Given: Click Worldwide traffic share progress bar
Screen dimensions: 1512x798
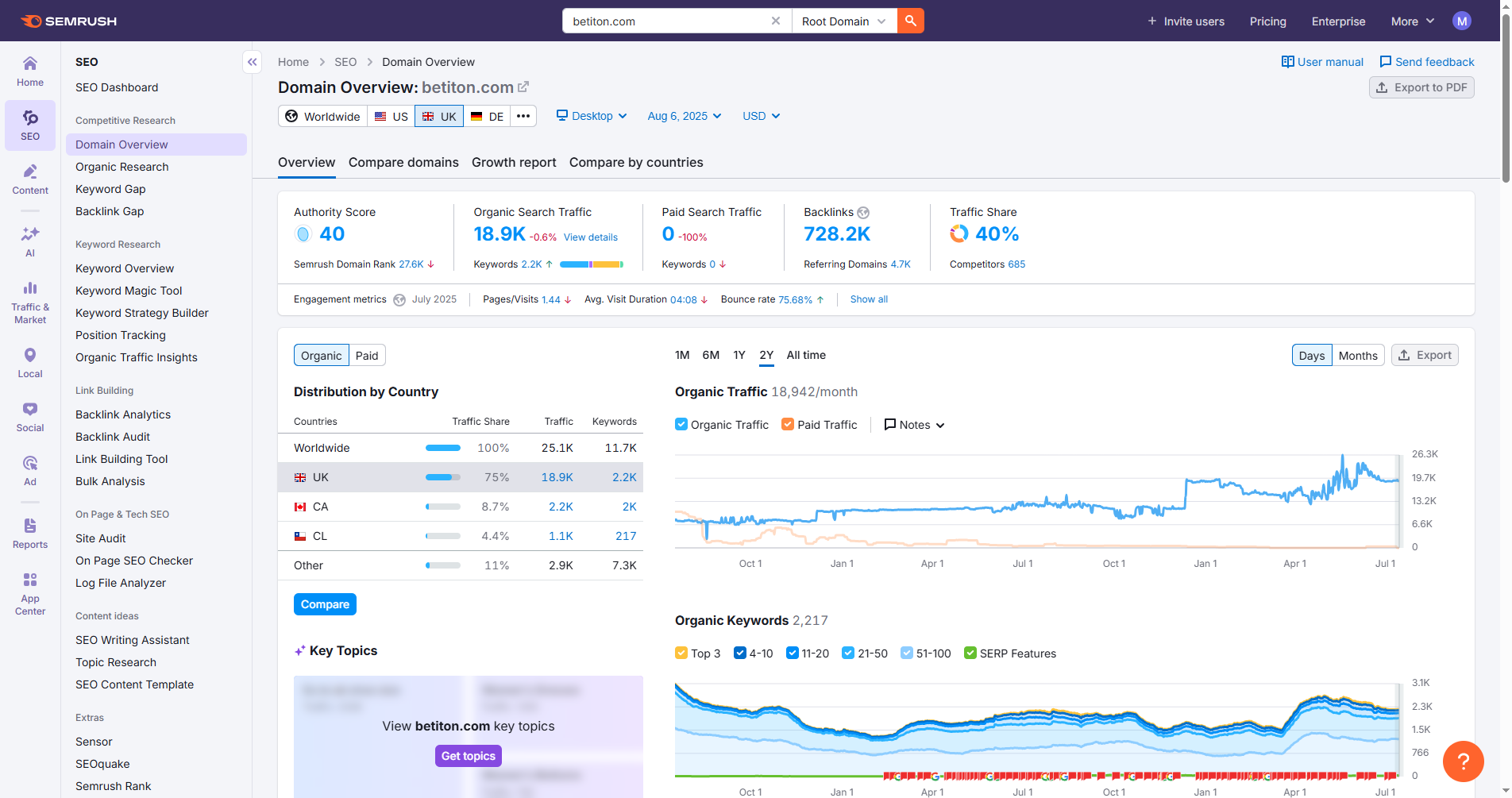Looking at the screenshot, I should click(443, 448).
